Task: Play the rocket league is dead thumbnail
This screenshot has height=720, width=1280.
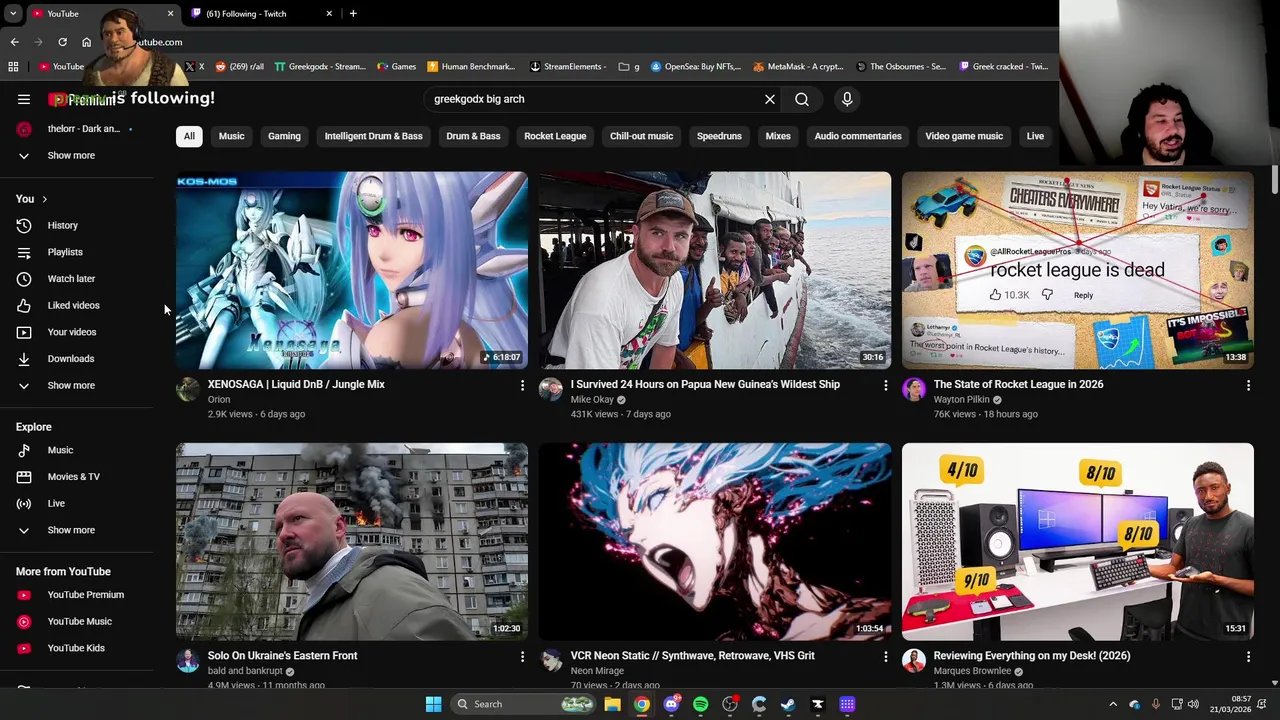Action: (1078, 271)
